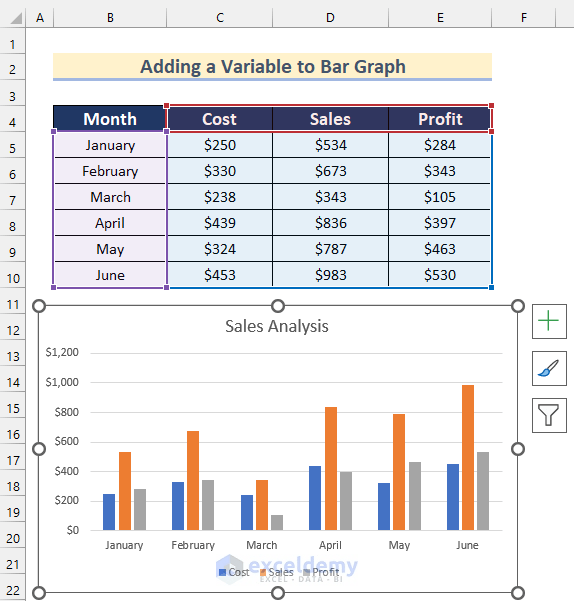Click the $530 profit cell

tap(440, 275)
